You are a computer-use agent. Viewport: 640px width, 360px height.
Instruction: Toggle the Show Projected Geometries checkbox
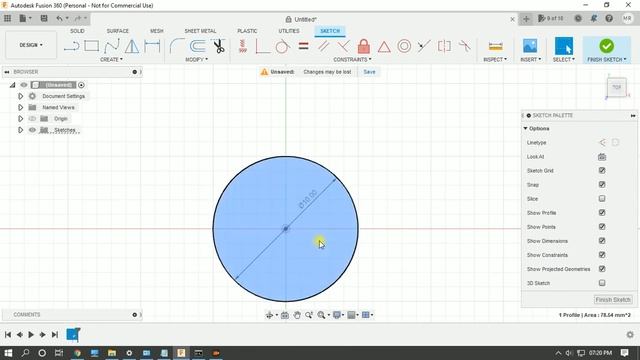click(602, 269)
